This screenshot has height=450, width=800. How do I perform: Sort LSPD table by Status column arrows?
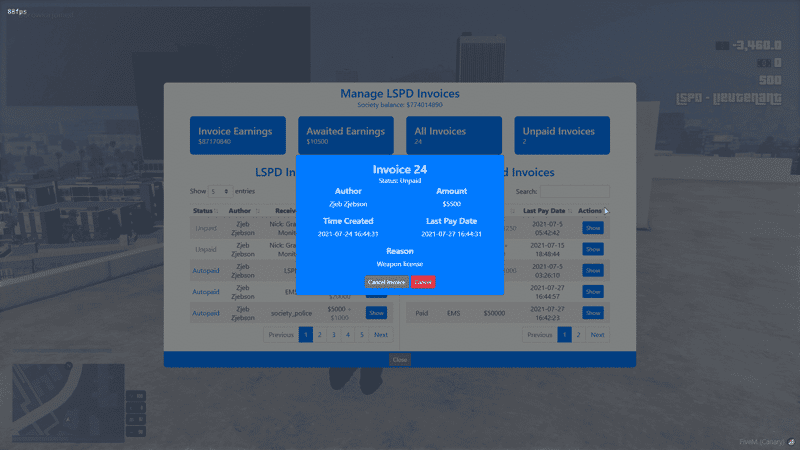(216, 211)
